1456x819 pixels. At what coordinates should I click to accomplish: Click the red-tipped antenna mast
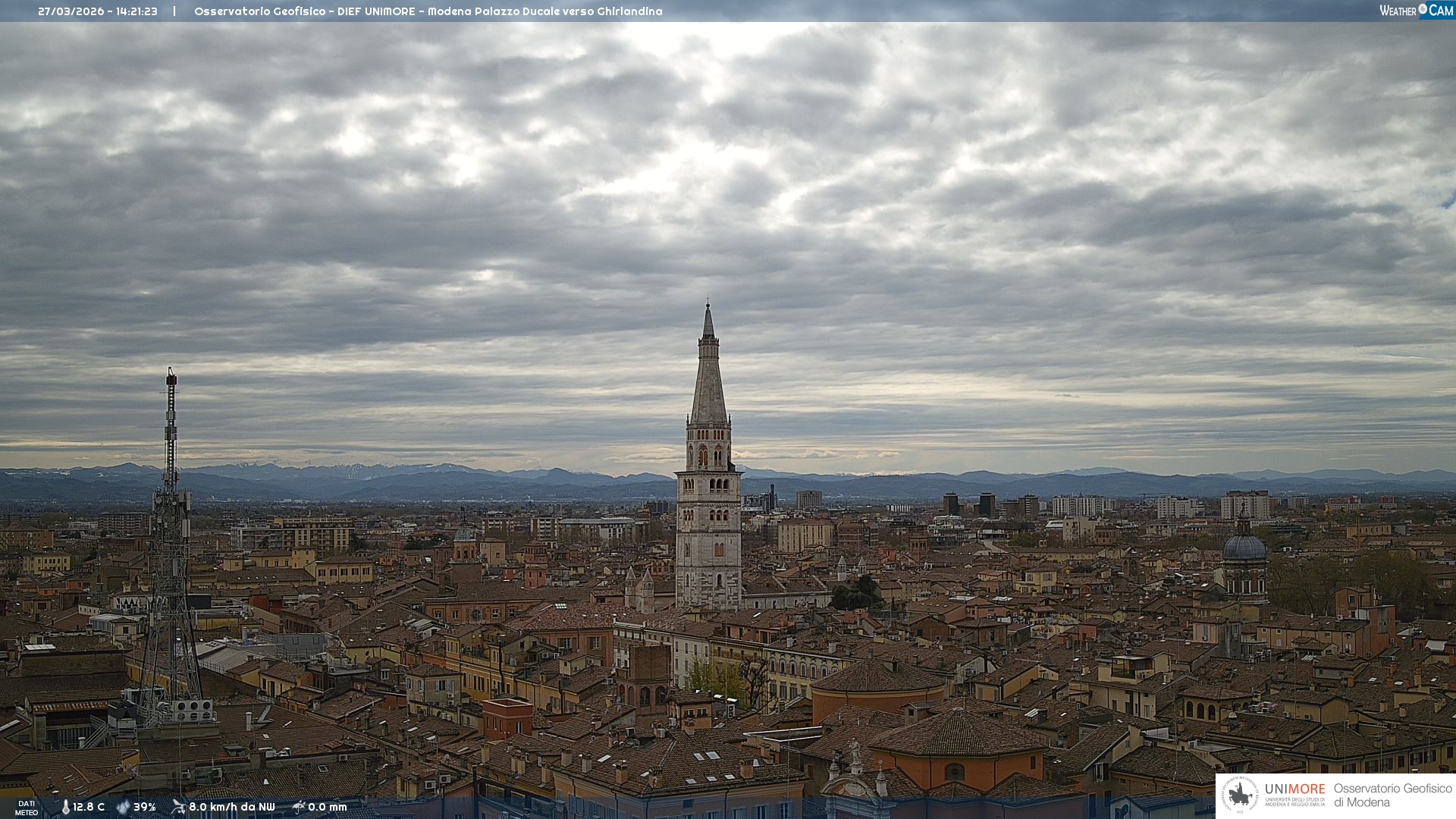(171, 425)
